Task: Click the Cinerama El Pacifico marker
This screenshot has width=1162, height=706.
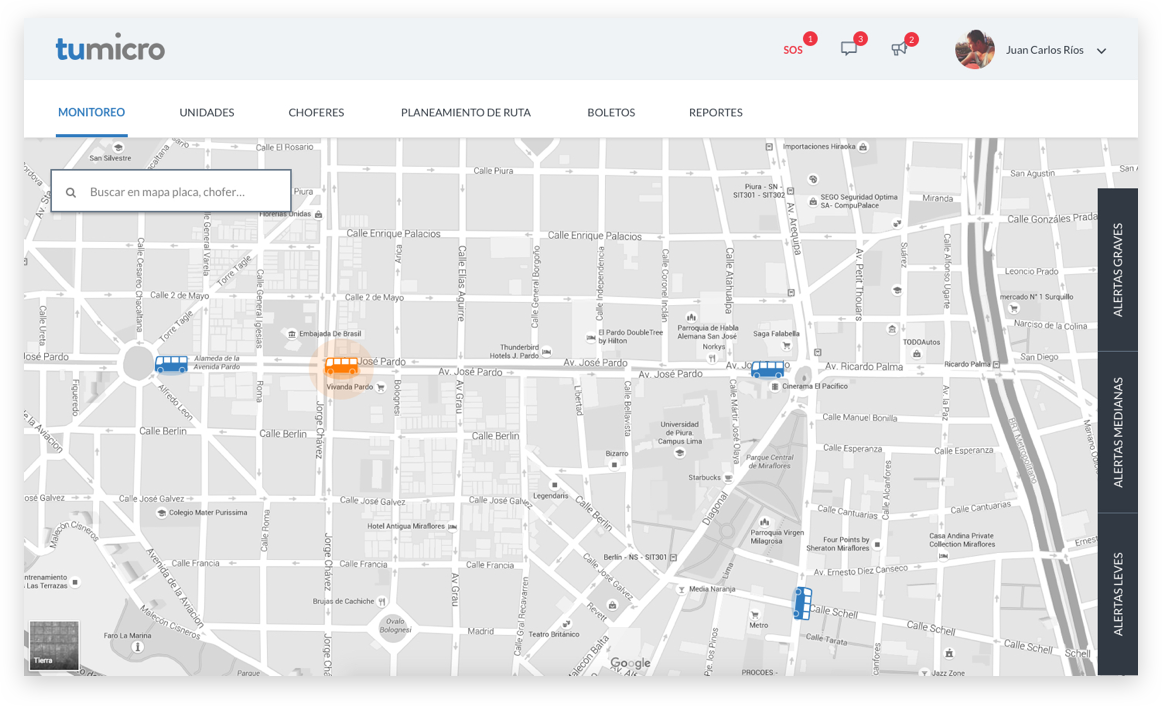Action: (775, 387)
